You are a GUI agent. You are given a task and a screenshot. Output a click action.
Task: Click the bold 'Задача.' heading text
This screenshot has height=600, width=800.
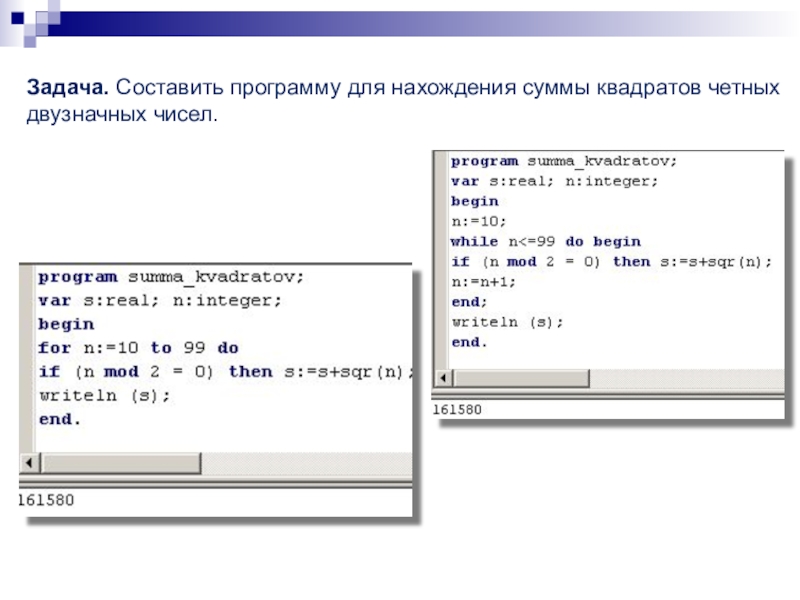tap(67, 88)
